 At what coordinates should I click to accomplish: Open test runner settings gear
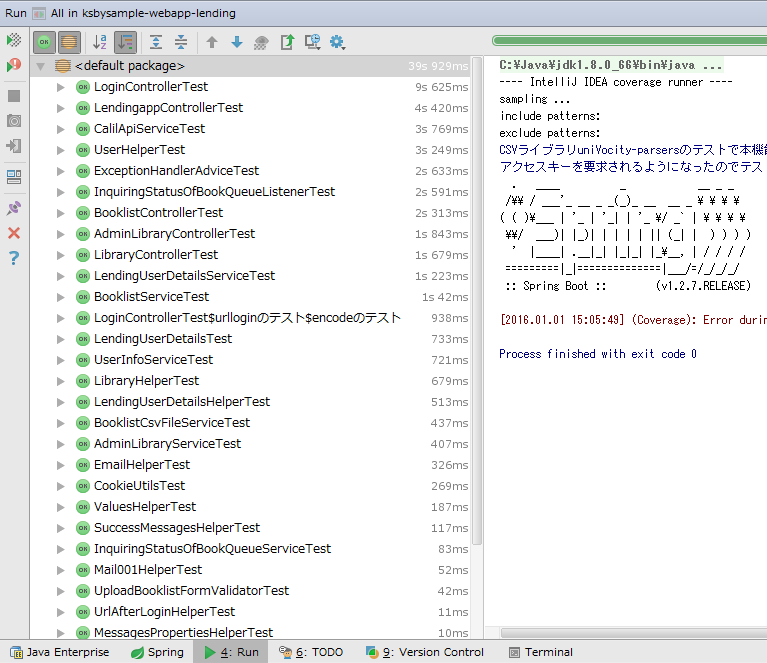point(338,42)
